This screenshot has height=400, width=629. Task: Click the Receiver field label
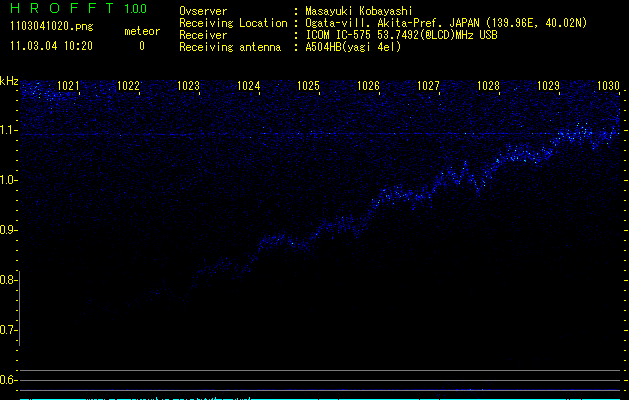tap(203, 35)
